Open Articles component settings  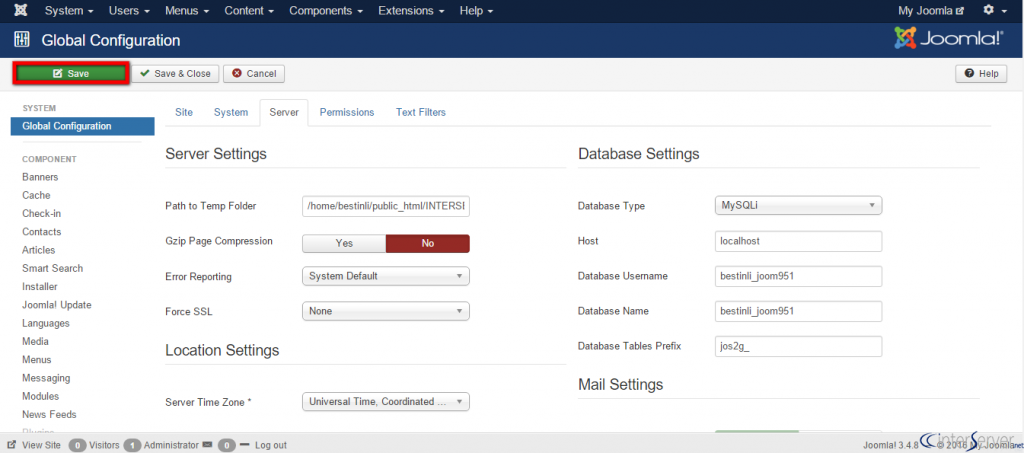[39, 250]
